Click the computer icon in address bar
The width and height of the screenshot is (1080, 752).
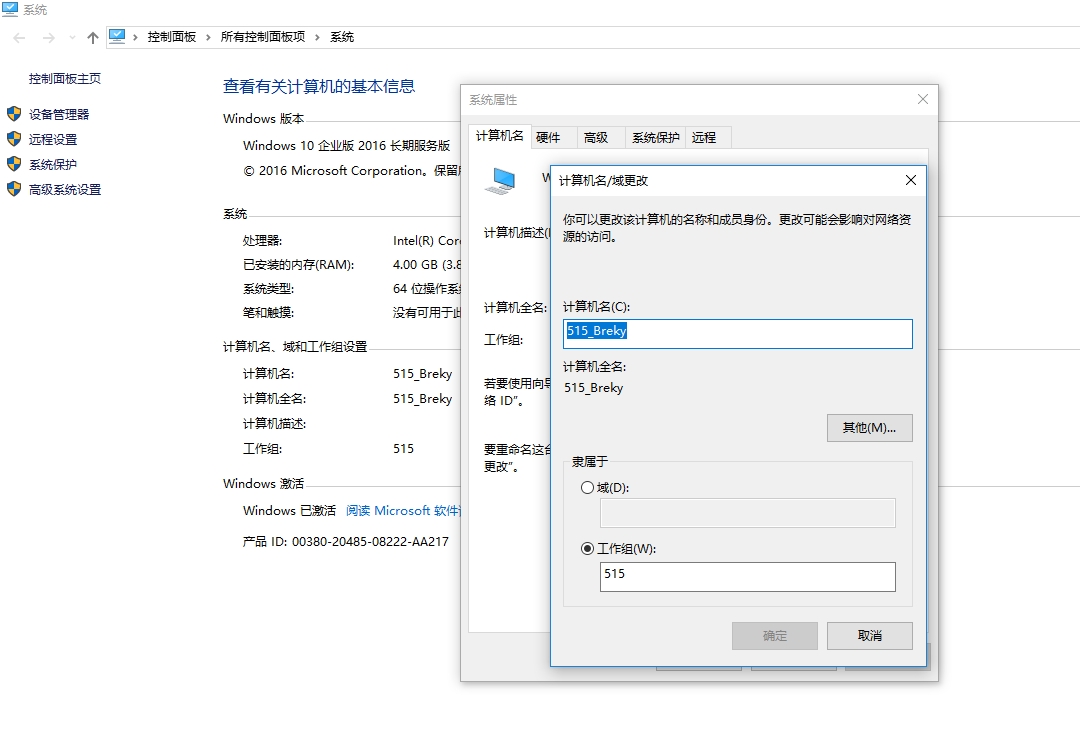tap(117, 36)
